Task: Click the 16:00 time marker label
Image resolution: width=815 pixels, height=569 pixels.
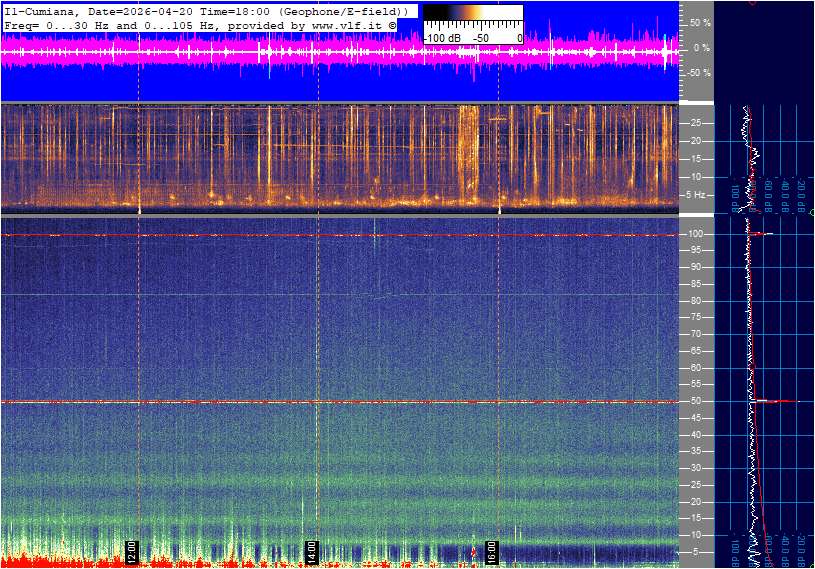Action: coord(491,550)
